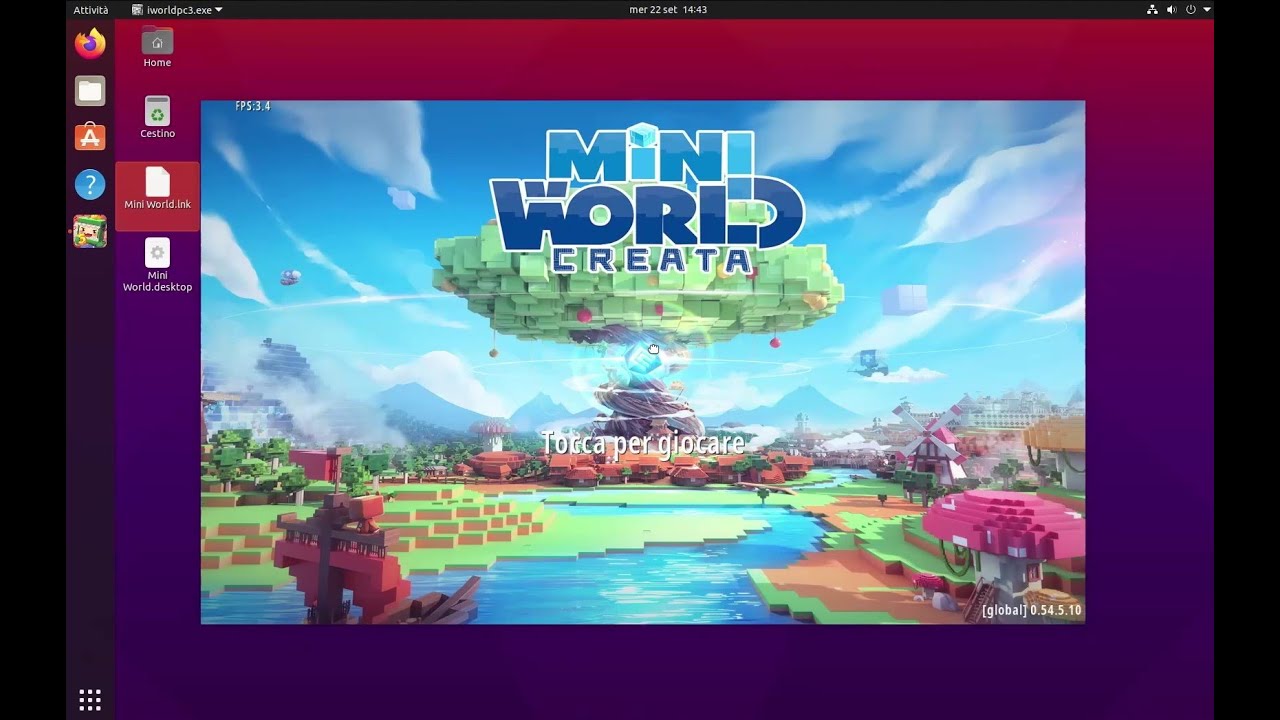Click Attività in the top bar

91,9
